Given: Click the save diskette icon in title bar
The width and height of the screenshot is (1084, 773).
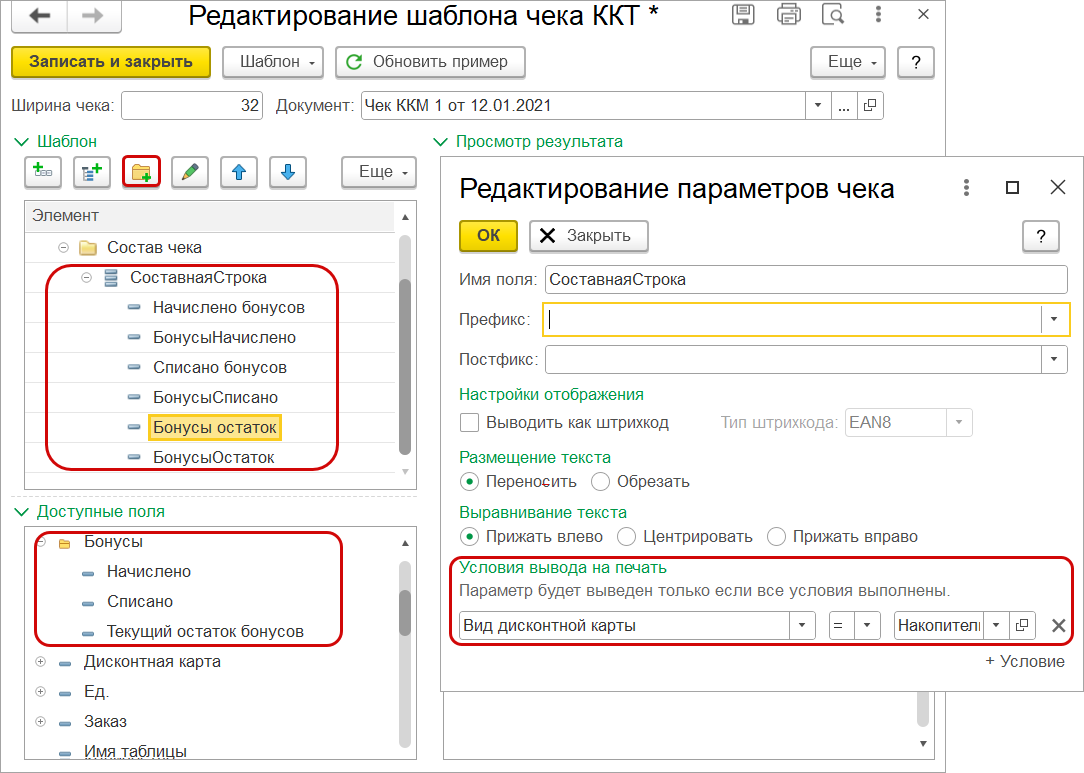Looking at the screenshot, I should click(743, 14).
